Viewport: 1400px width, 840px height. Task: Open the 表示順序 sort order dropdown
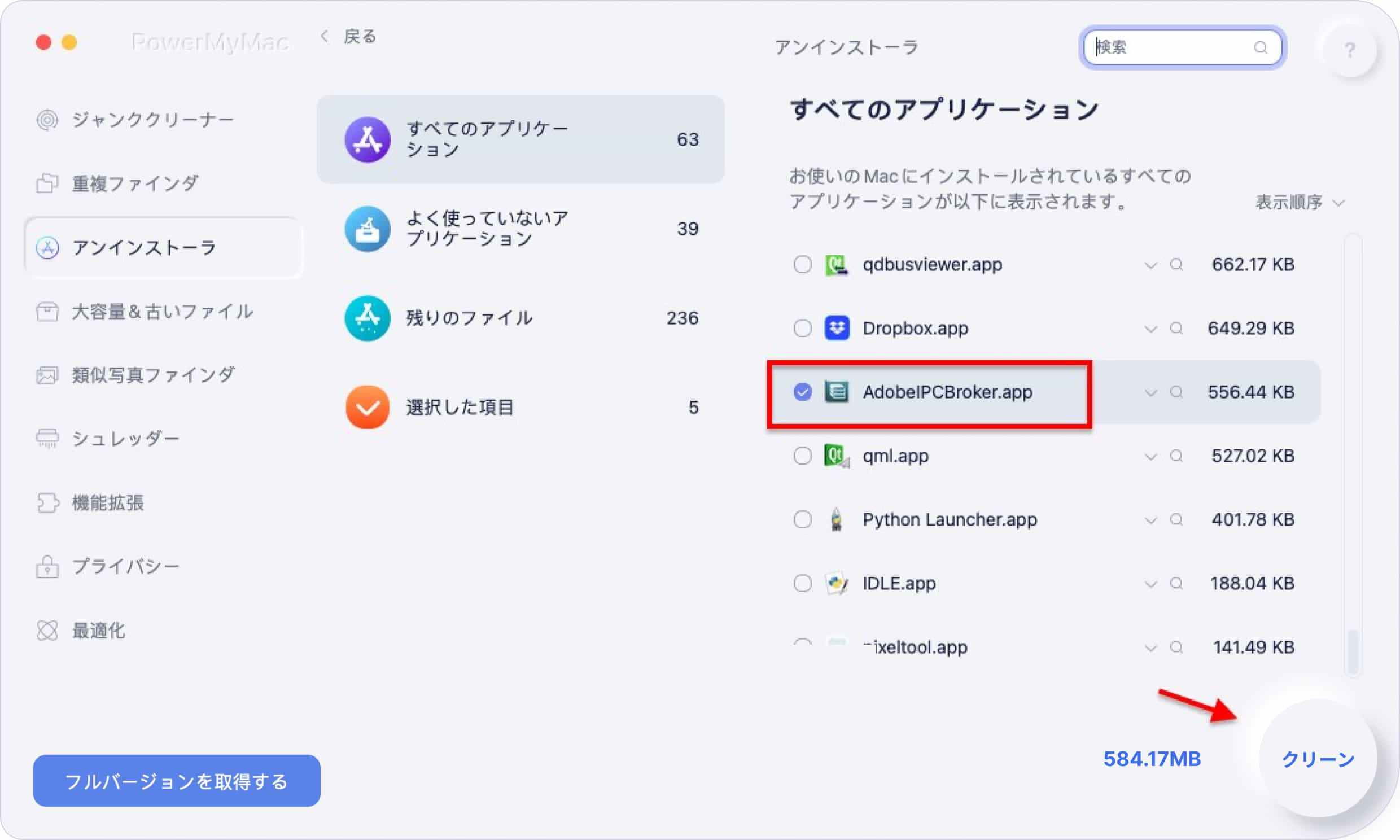click(1300, 202)
